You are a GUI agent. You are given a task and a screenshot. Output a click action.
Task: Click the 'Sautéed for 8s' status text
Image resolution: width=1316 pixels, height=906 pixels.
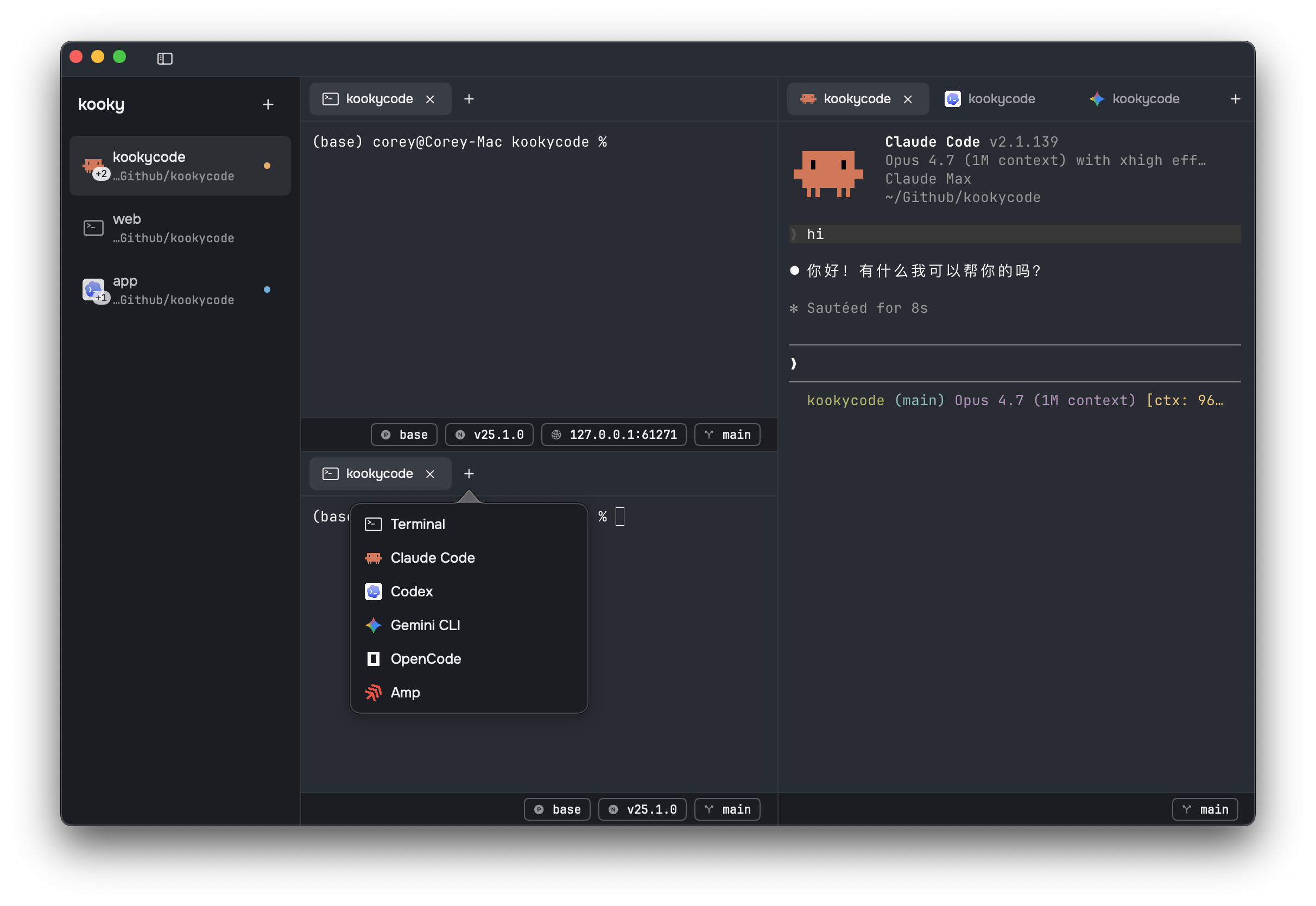(x=868, y=308)
